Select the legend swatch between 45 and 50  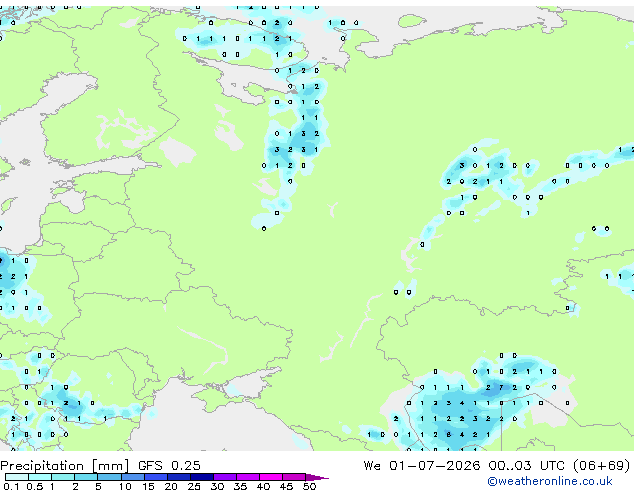pos(294,477)
